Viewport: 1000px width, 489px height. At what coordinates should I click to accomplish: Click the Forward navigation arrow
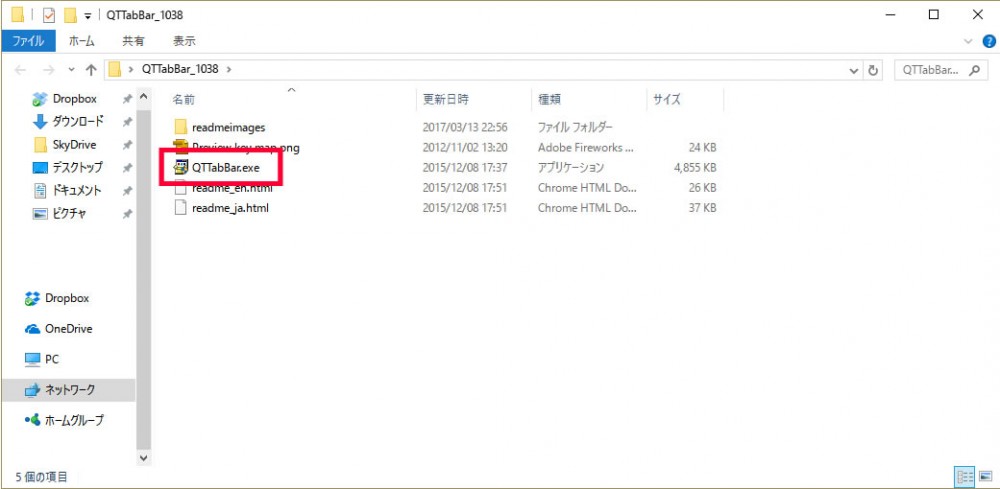pyautogui.click(x=48, y=70)
